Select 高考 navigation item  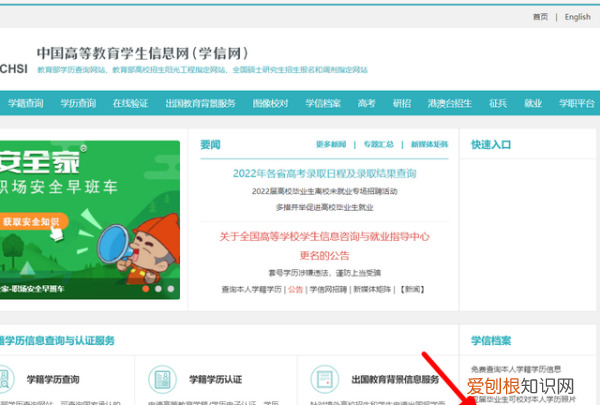click(367, 103)
